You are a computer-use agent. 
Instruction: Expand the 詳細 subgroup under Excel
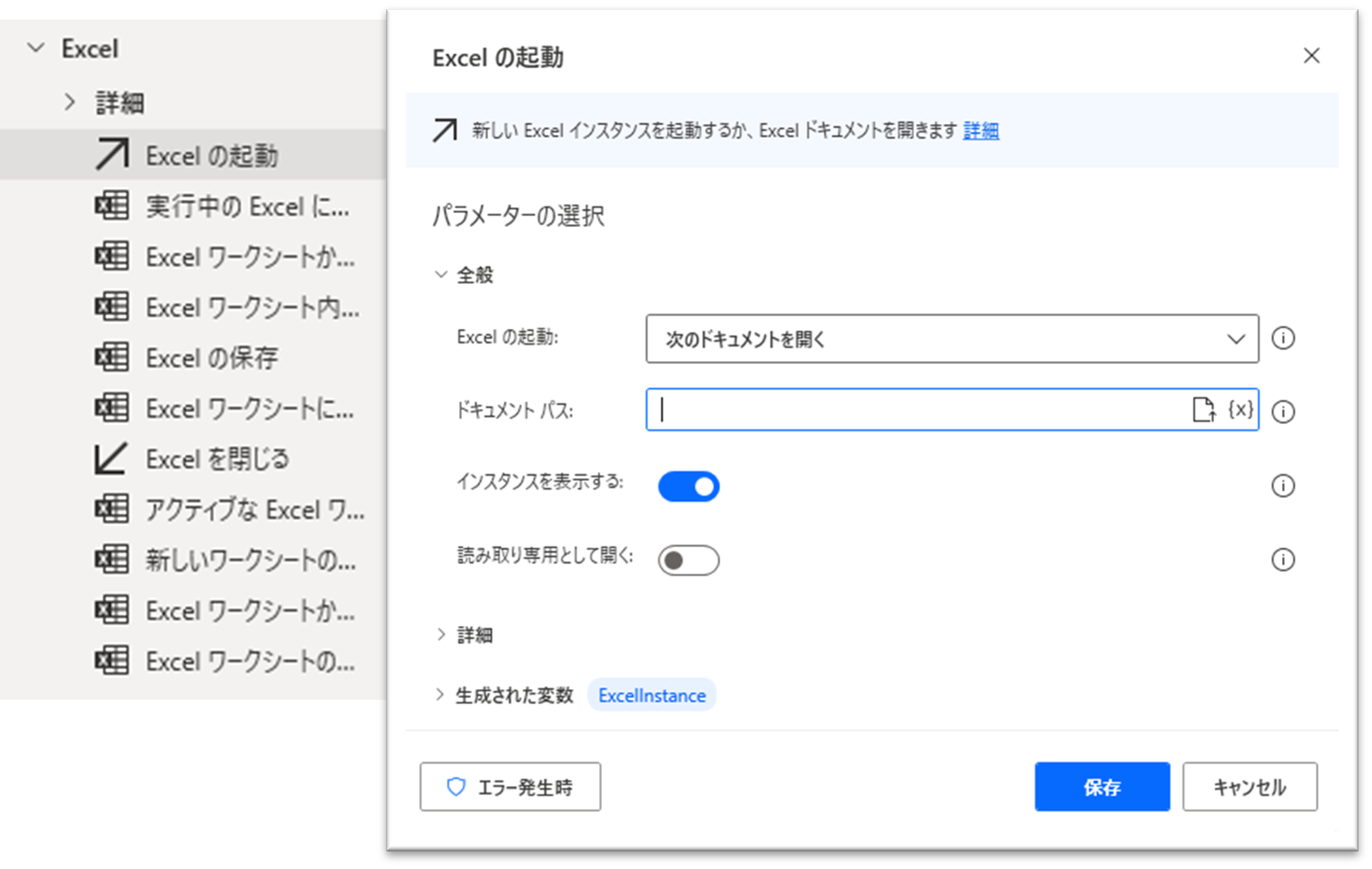70,102
